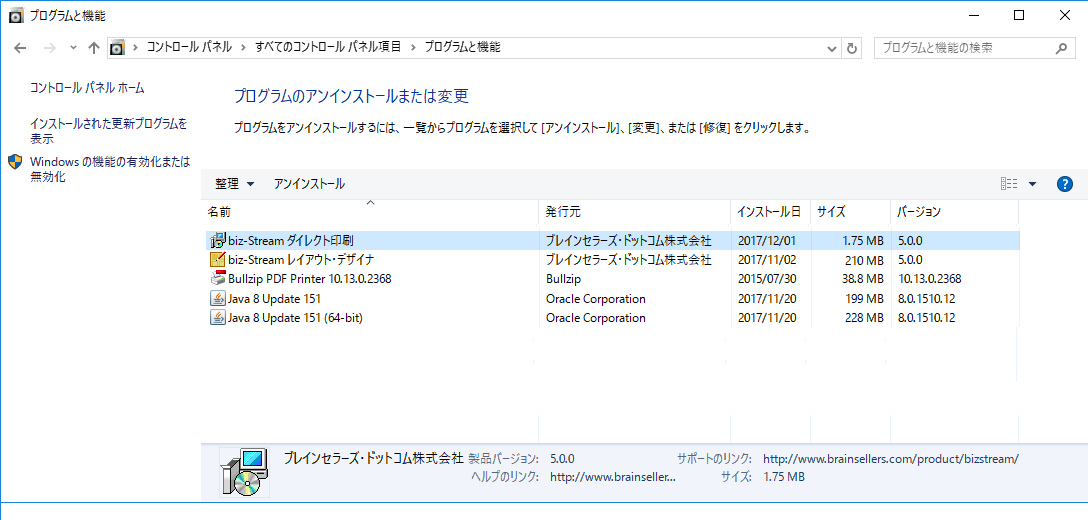The height and width of the screenshot is (520, 1088).
Task: Go back with the left arrow button
Action: (x=20, y=48)
